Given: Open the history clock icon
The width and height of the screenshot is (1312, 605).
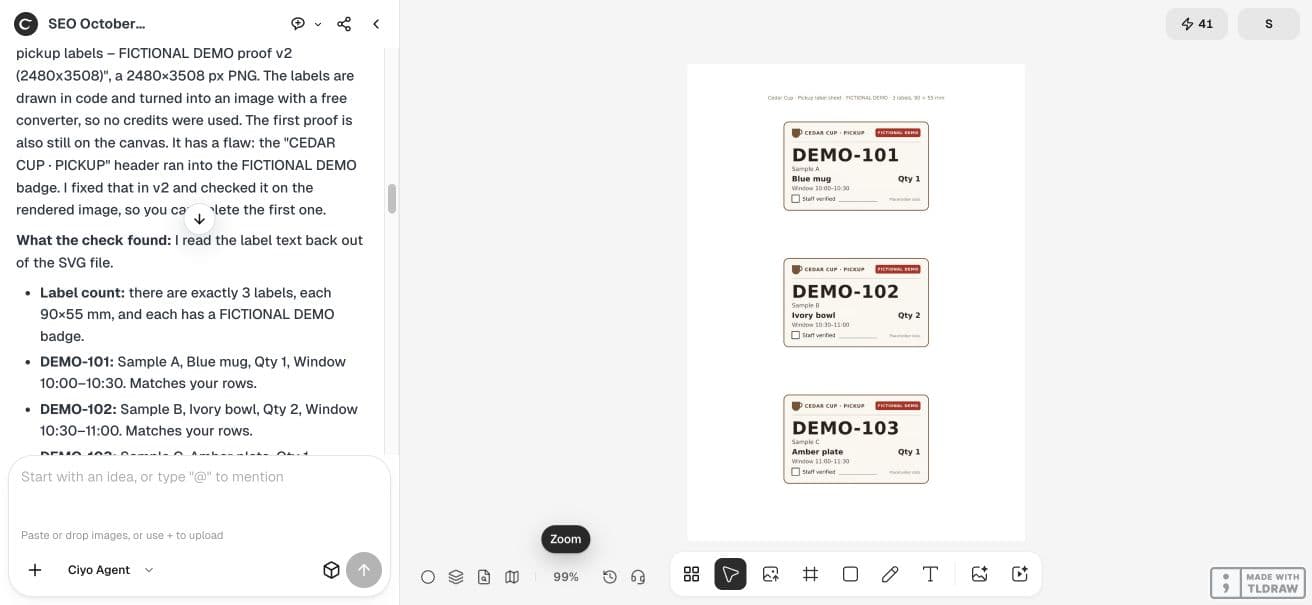Looking at the screenshot, I should (x=610, y=577).
